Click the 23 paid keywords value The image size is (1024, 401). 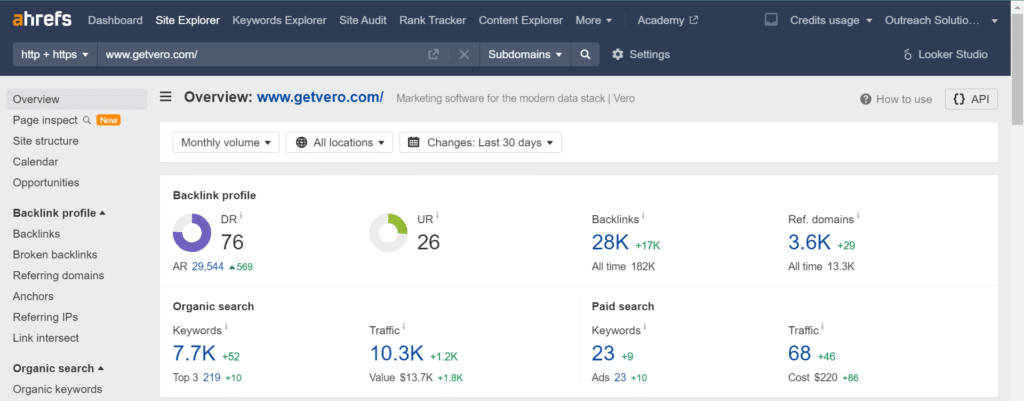(603, 353)
